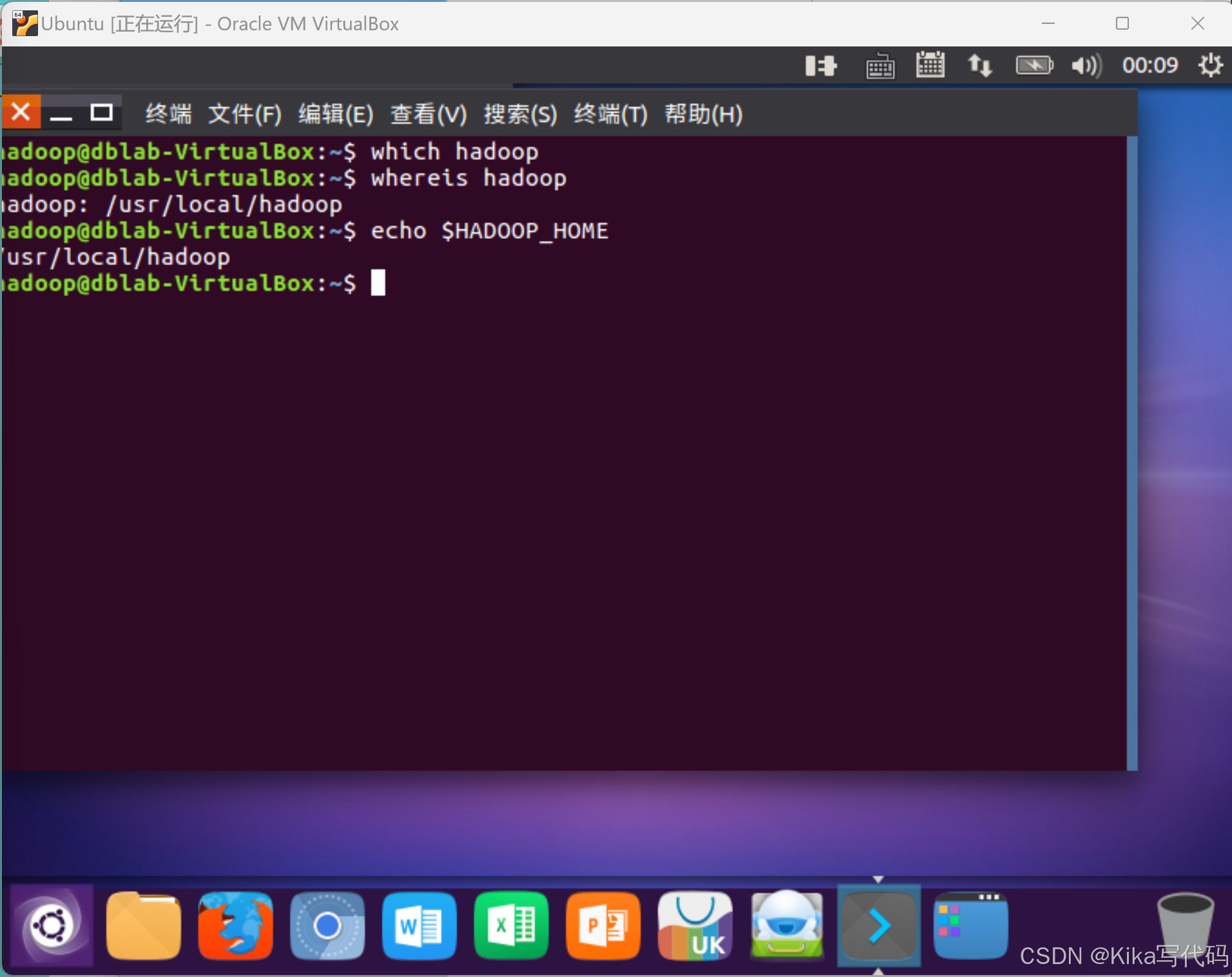Viewport: 1232px width, 977px height.
Task: Open the 帮助(H) menu in terminal
Action: pos(704,114)
